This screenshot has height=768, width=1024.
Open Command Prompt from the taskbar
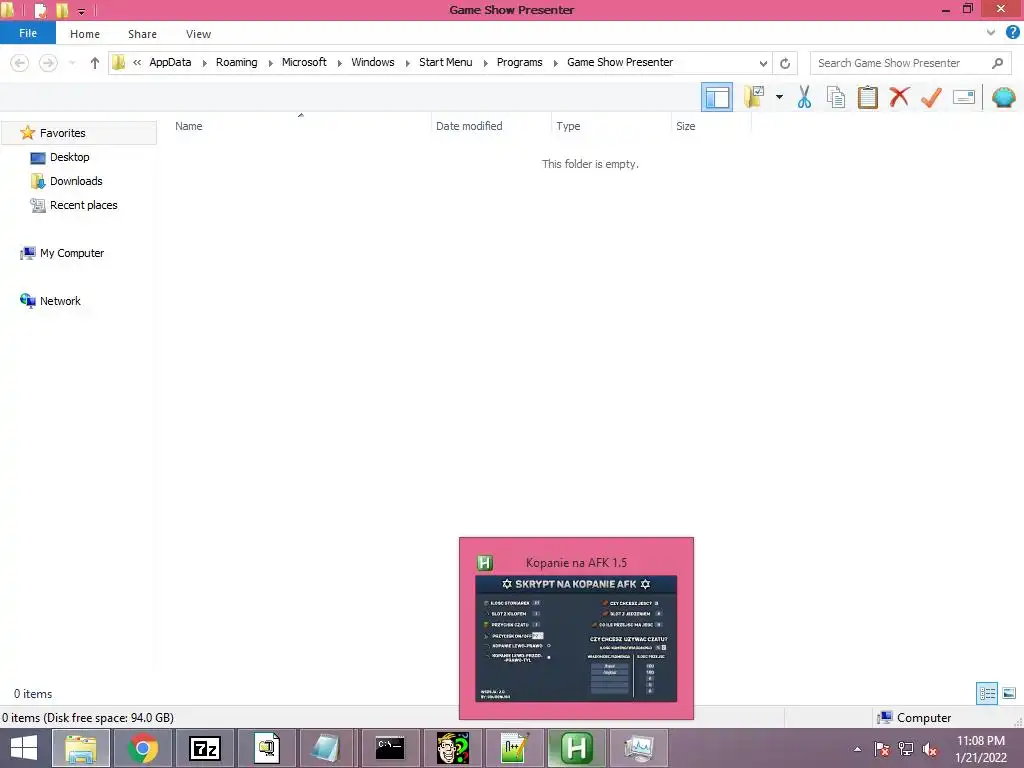point(390,748)
